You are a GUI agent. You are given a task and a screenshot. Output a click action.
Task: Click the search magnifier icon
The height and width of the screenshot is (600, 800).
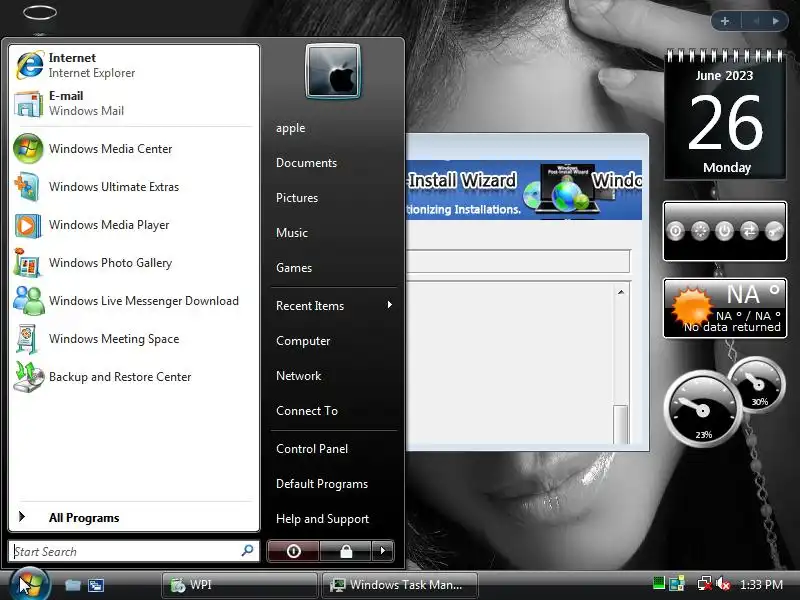pos(247,551)
